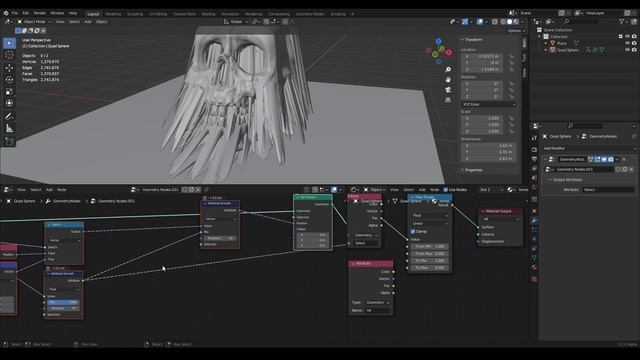Image resolution: width=640 pixels, height=360 pixels.
Task: Collapse the Transform panel
Action: coord(472,40)
